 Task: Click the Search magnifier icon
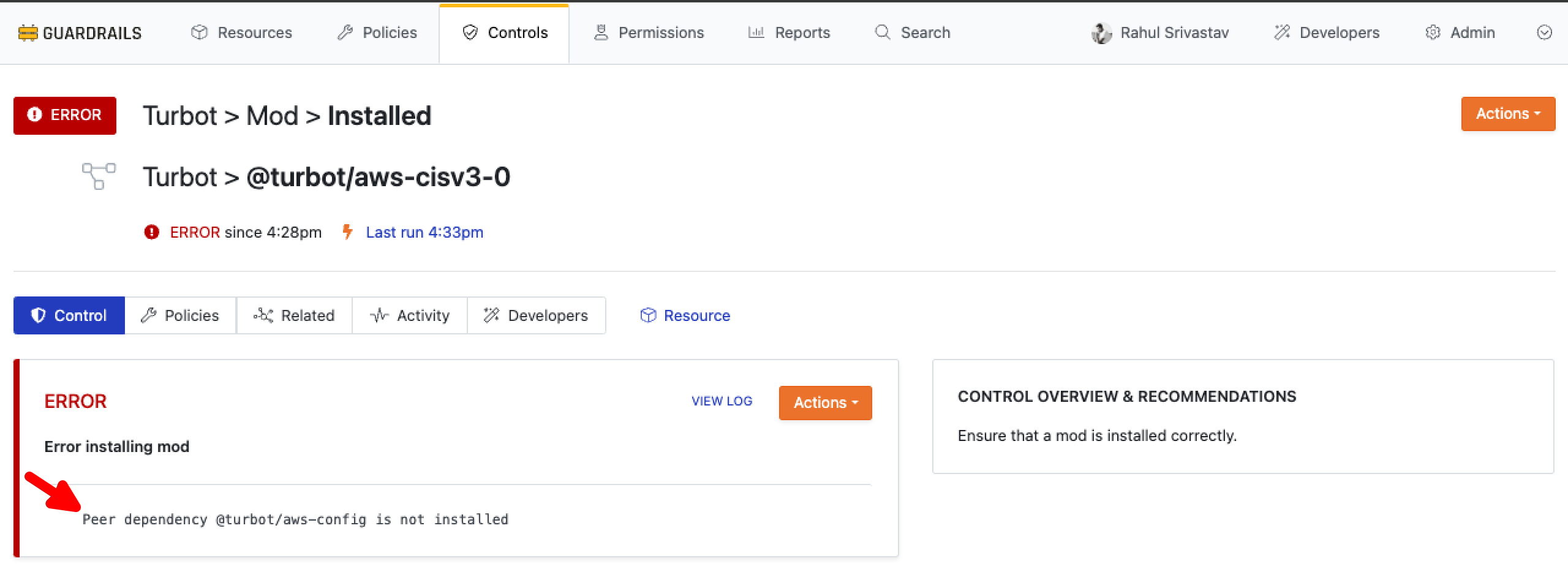(x=882, y=32)
